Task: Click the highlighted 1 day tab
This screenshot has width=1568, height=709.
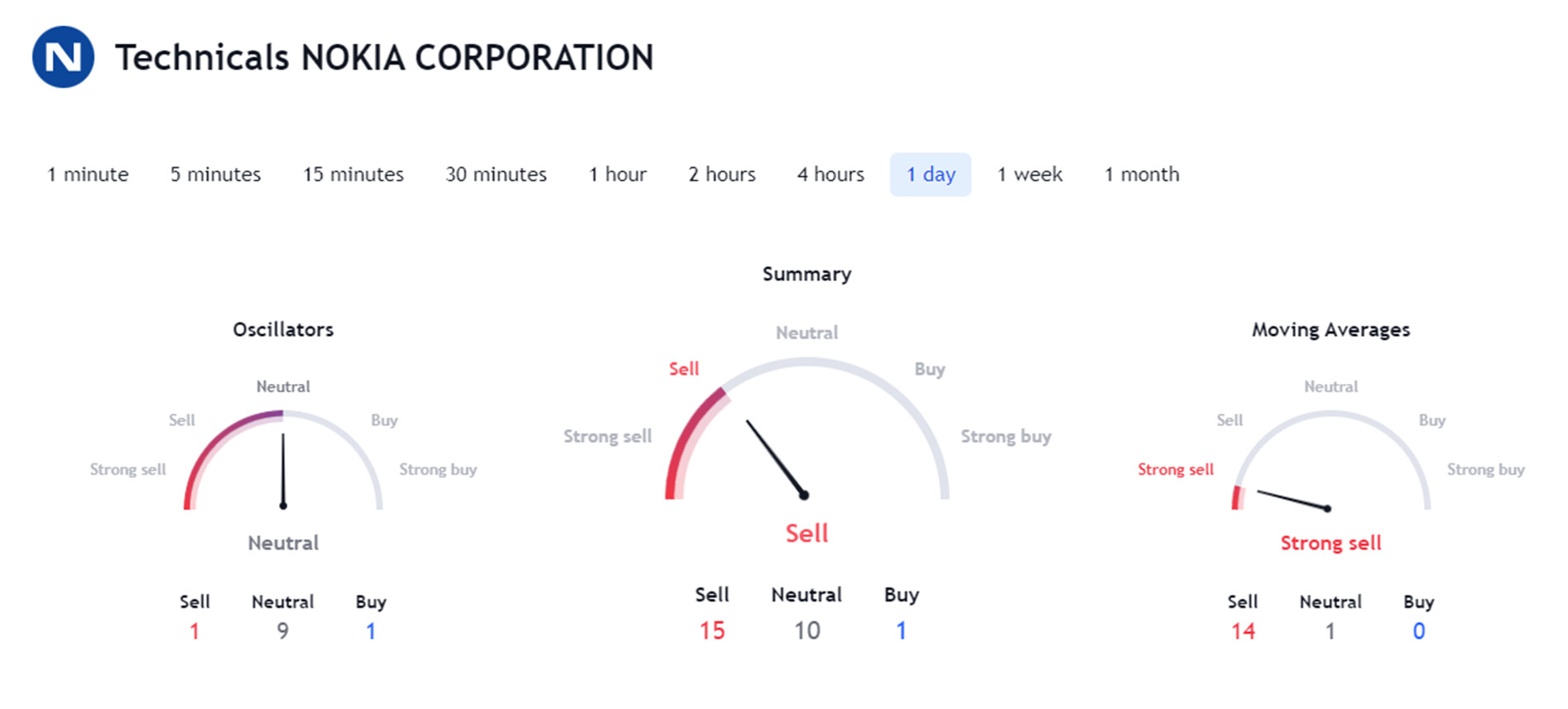Action: (931, 175)
